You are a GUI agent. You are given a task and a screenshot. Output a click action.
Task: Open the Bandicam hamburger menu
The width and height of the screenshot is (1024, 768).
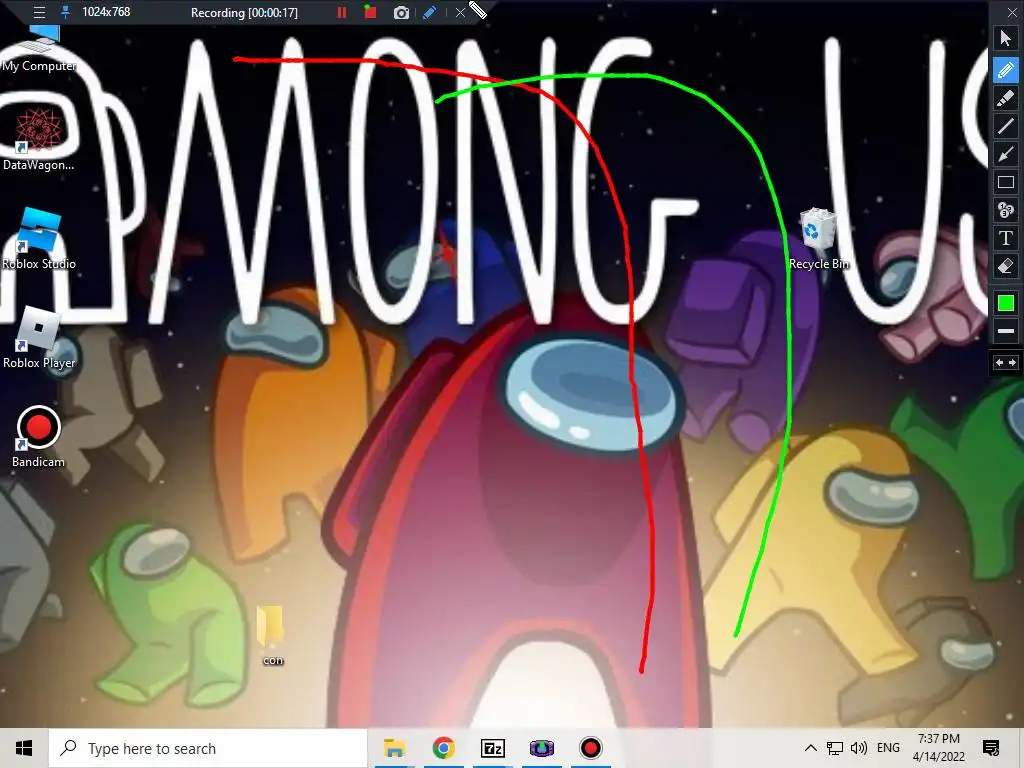click(x=39, y=12)
